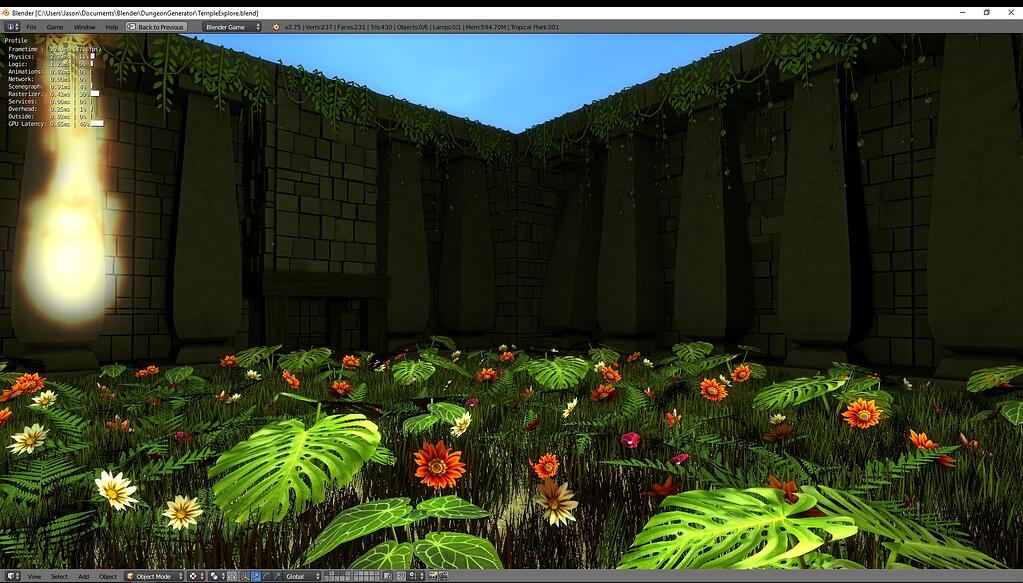Image resolution: width=1023 pixels, height=583 pixels.
Task: Open the 3D View editor type selector
Action: tap(13, 576)
